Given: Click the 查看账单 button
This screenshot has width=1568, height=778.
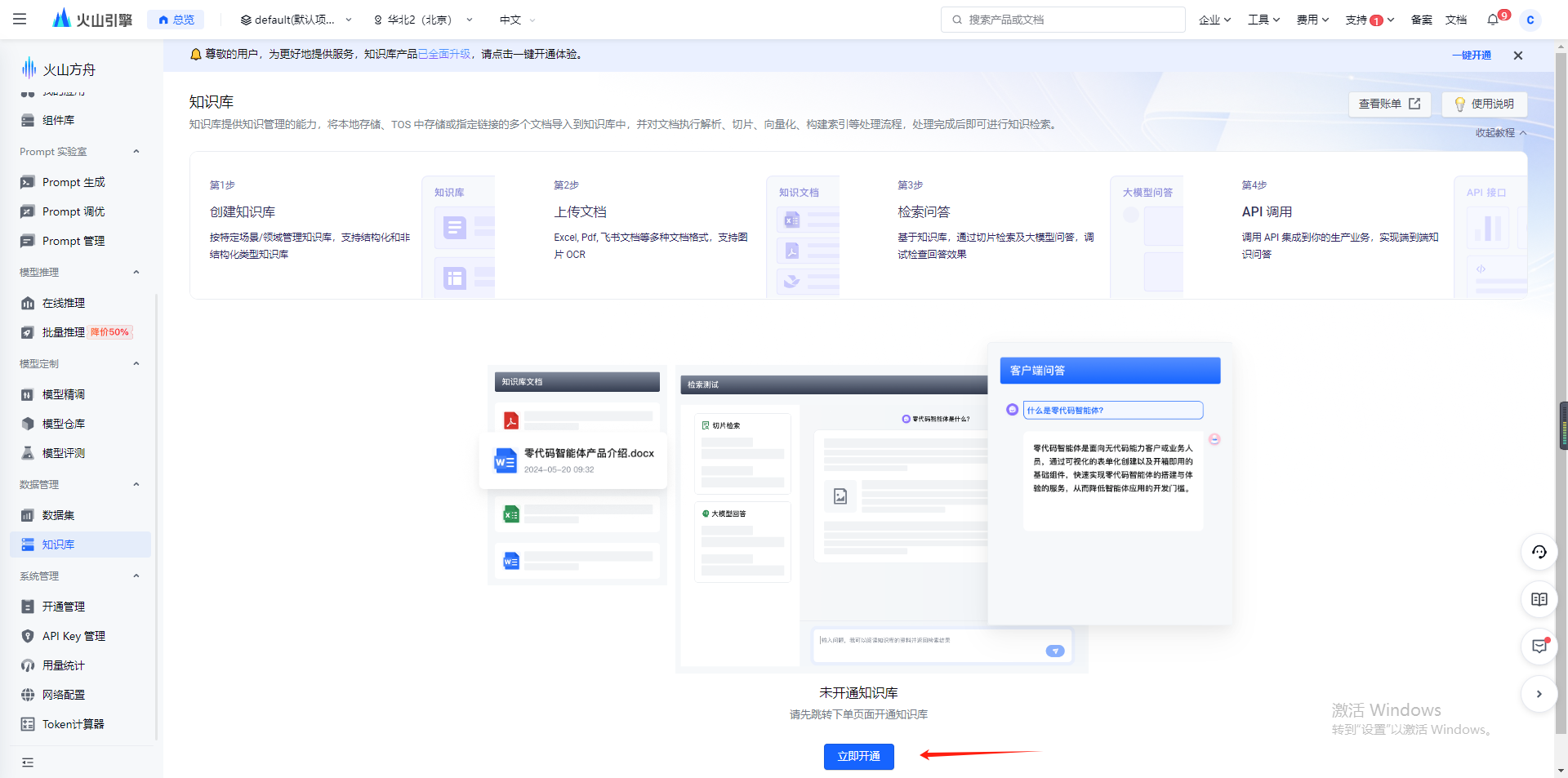Looking at the screenshot, I should coord(1389,104).
